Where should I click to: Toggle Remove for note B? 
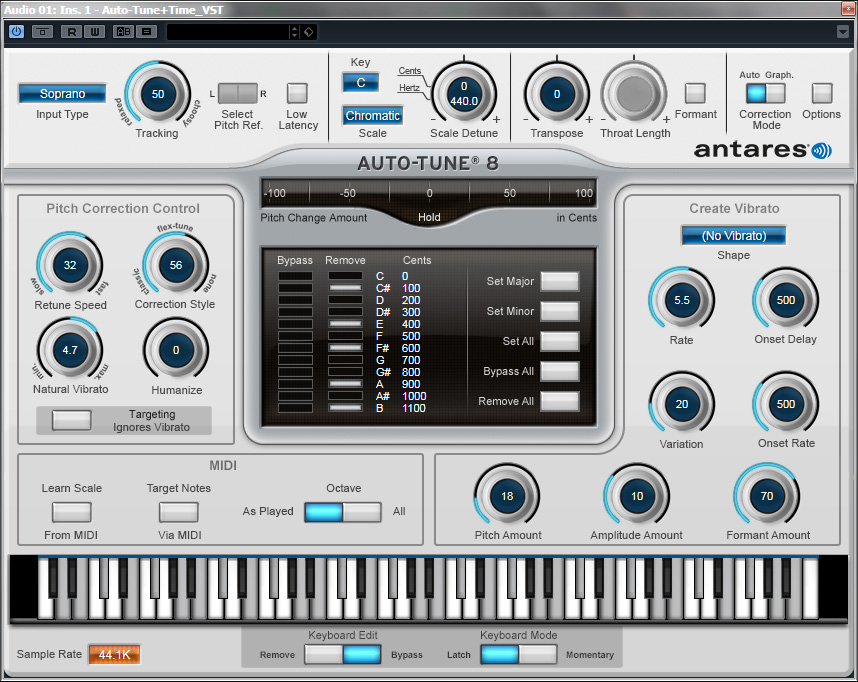click(x=345, y=408)
